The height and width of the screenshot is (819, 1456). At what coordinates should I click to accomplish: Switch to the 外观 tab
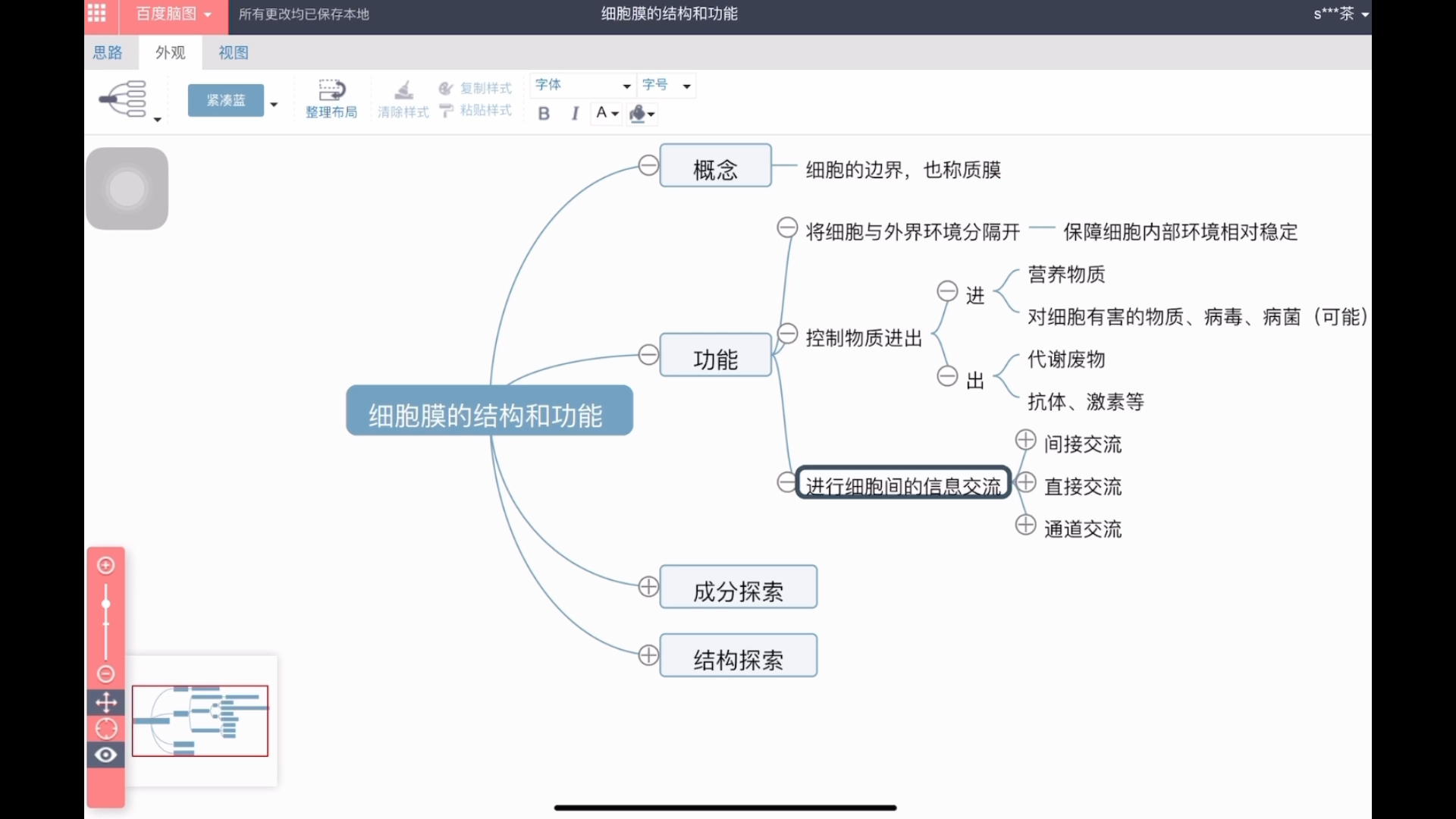171,52
